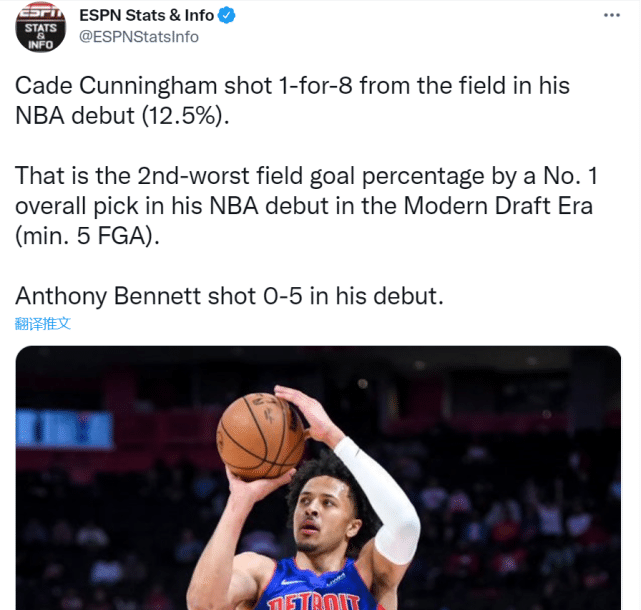Open the @ESPNStatsInfo handle

tap(138, 37)
